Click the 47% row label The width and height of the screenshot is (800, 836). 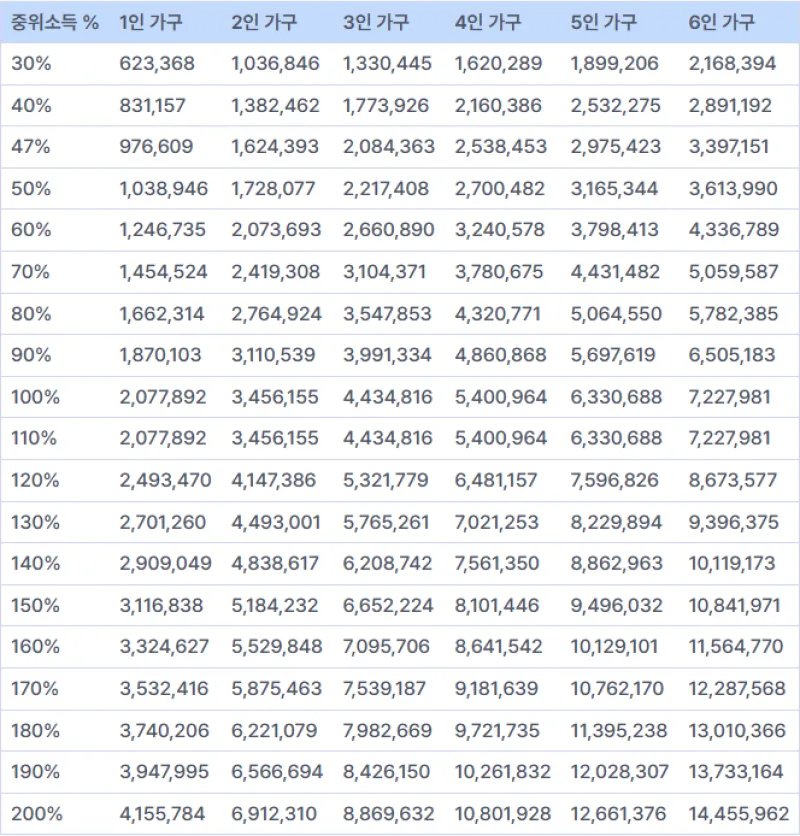tap(31, 147)
